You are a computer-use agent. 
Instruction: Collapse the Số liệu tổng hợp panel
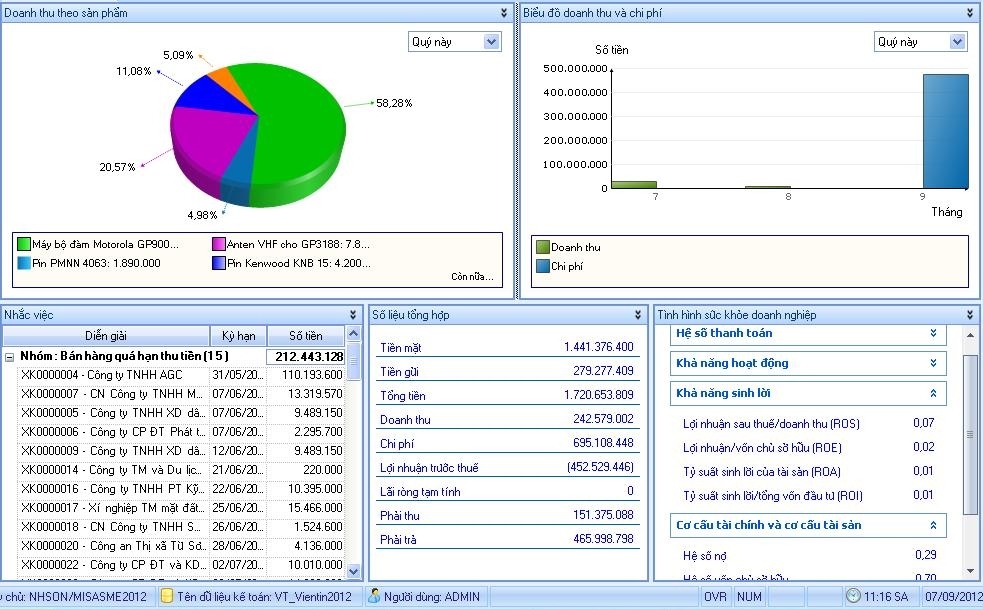[639, 314]
